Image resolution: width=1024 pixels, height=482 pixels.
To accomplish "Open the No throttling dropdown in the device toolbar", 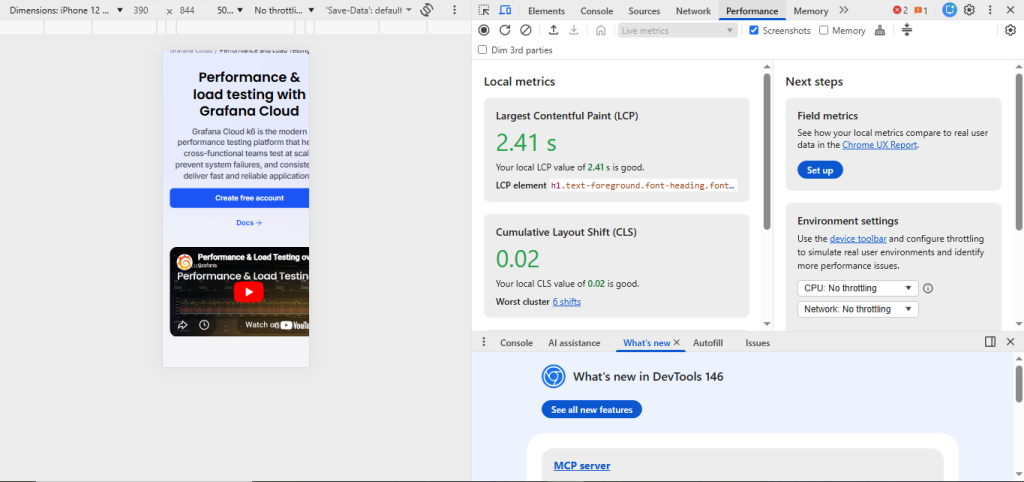I will [284, 10].
